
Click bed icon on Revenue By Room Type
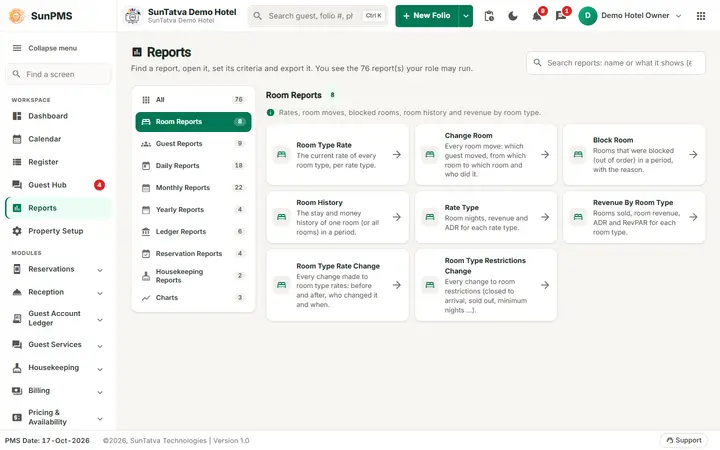coord(578,217)
